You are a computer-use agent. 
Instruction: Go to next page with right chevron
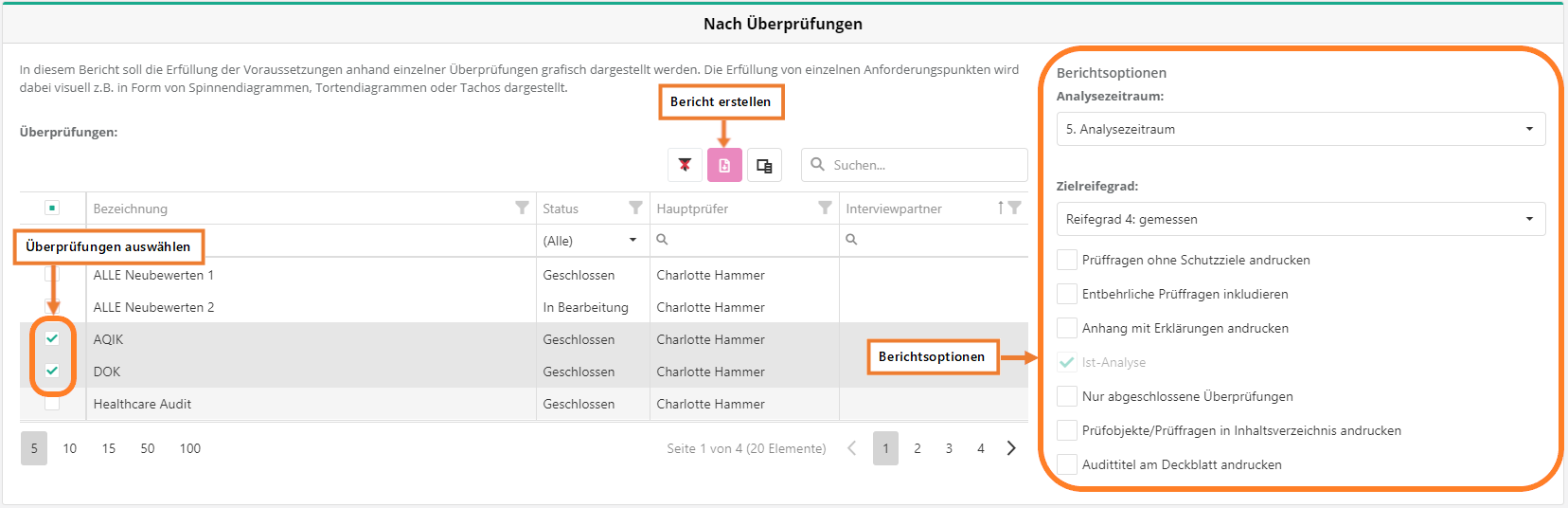click(x=1011, y=448)
